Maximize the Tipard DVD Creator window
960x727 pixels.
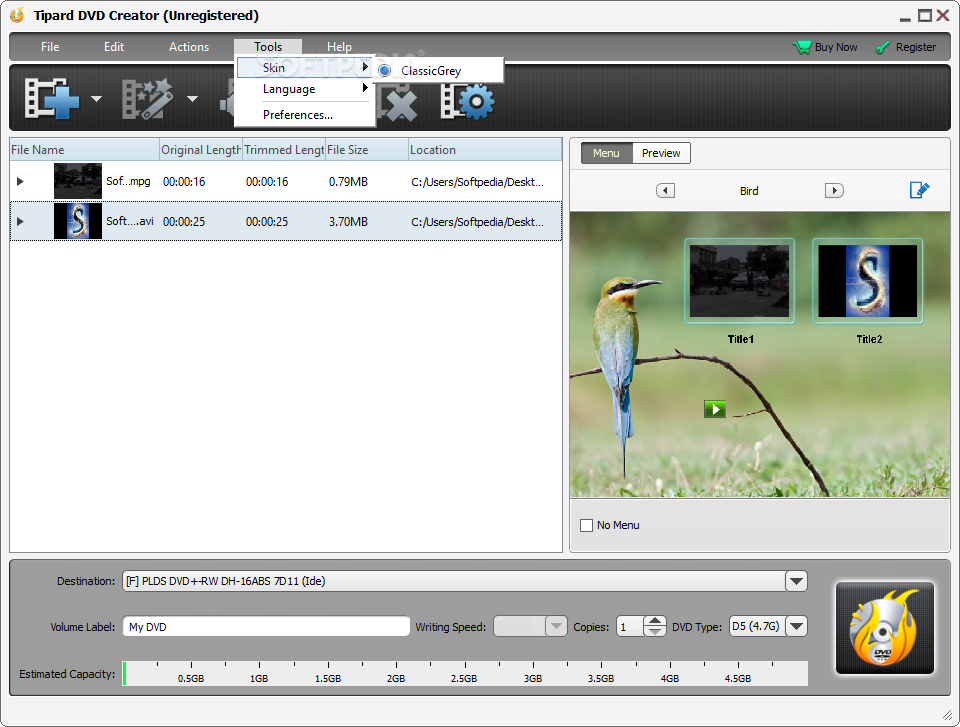click(x=924, y=15)
